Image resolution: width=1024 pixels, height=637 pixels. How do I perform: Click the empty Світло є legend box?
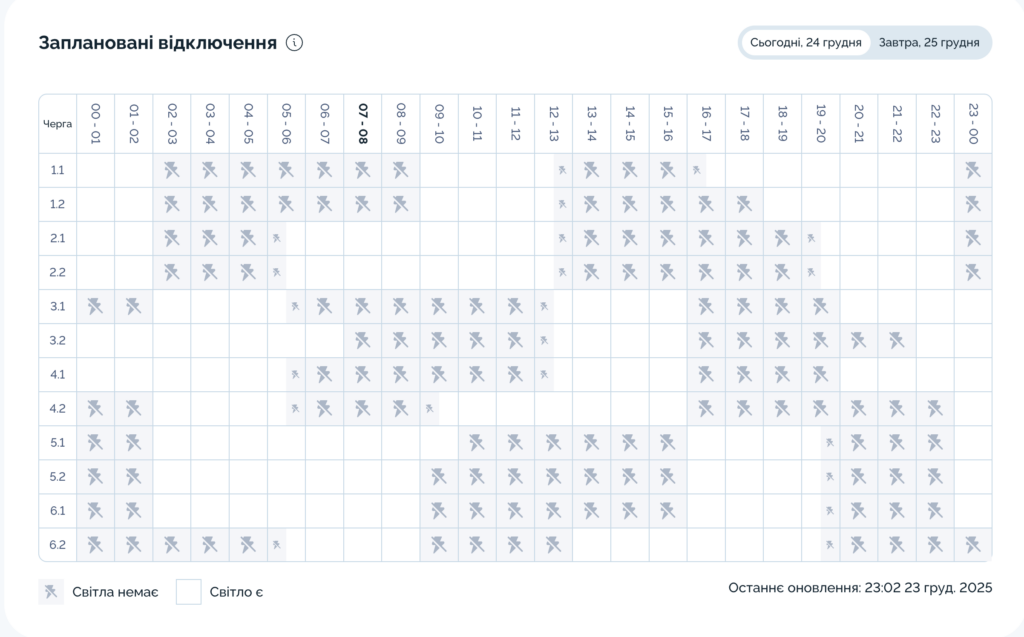point(189,592)
